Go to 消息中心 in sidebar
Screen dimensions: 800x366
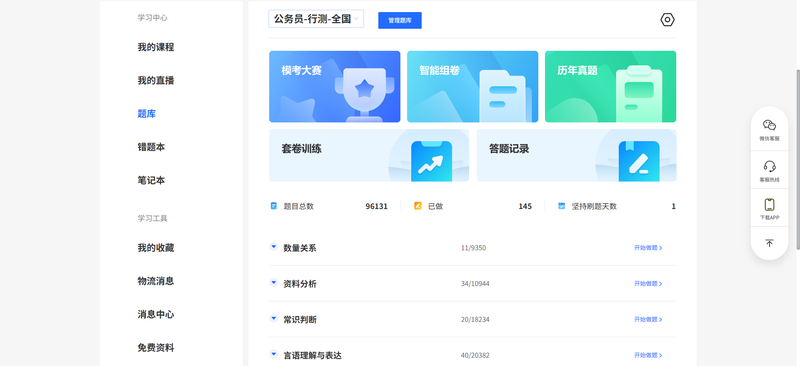156,314
